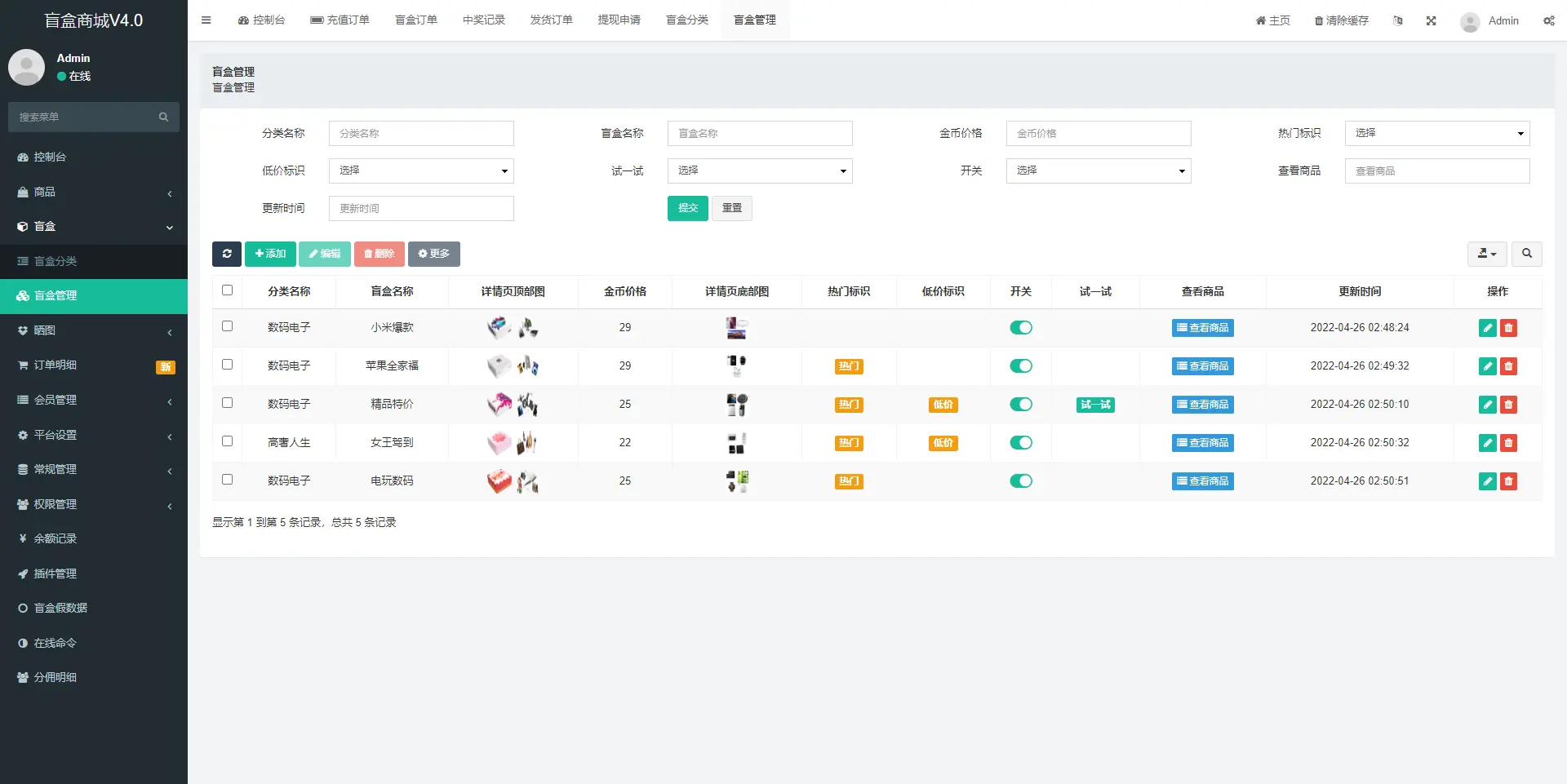This screenshot has width=1567, height=784.
Task: Open the 低价标识 select dropdown
Action: pyautogui.click(x=420, y=171)
